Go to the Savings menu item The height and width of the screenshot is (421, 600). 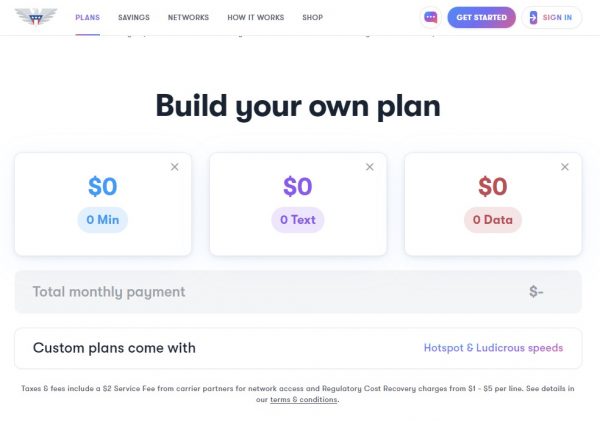(133, 17)
